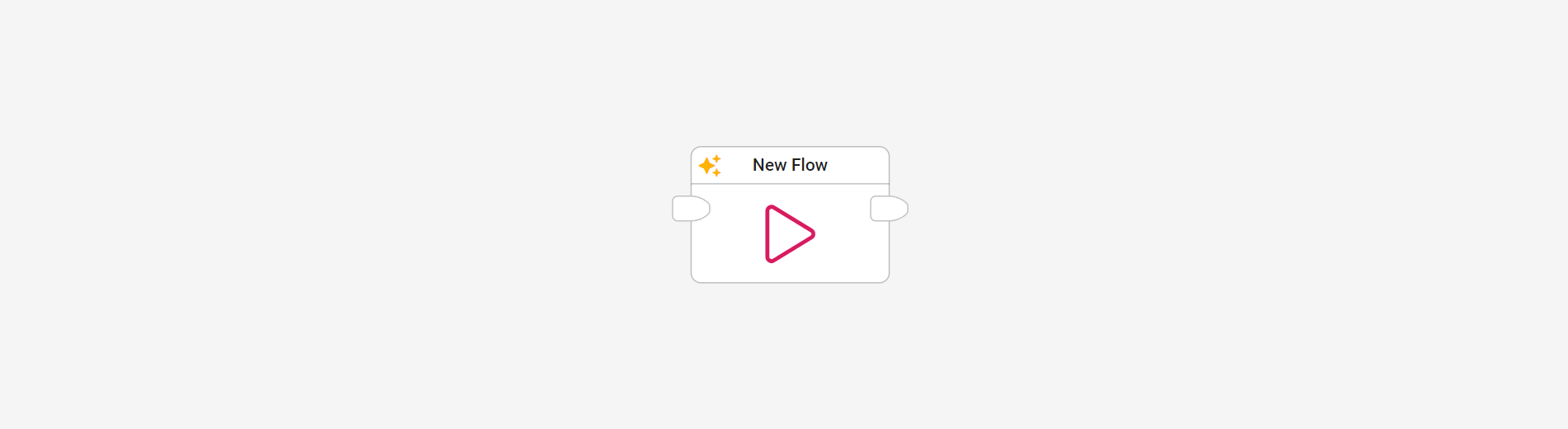Pick the input port on New Flow
Screen dimensions: 1568x429
point(691,209)
